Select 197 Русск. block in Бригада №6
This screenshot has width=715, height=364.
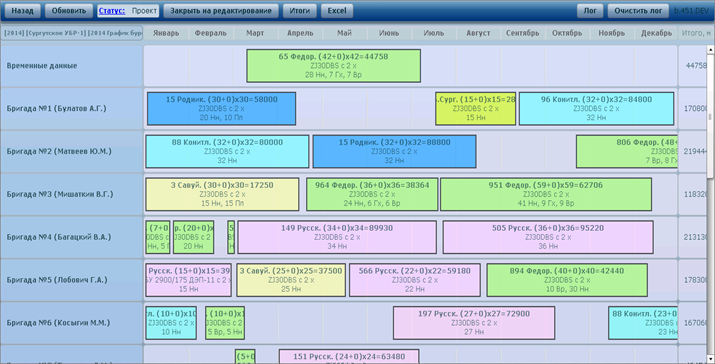click(474, 323)
